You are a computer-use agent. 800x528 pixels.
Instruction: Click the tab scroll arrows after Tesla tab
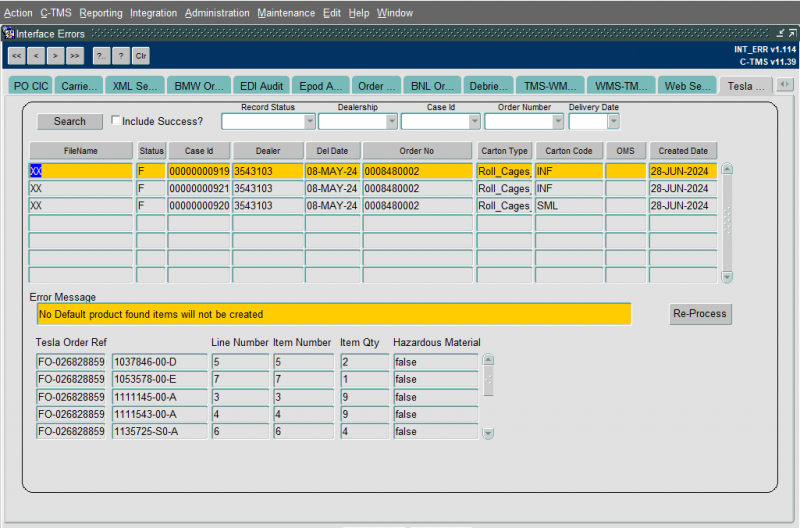(785, 85)
